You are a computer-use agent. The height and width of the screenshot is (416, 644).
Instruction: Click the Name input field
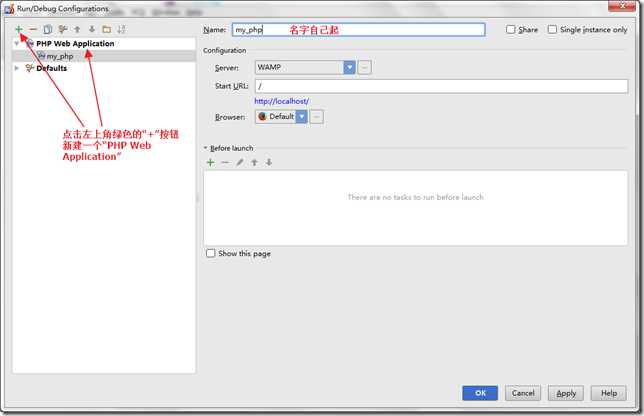click(x=359, y=30)
